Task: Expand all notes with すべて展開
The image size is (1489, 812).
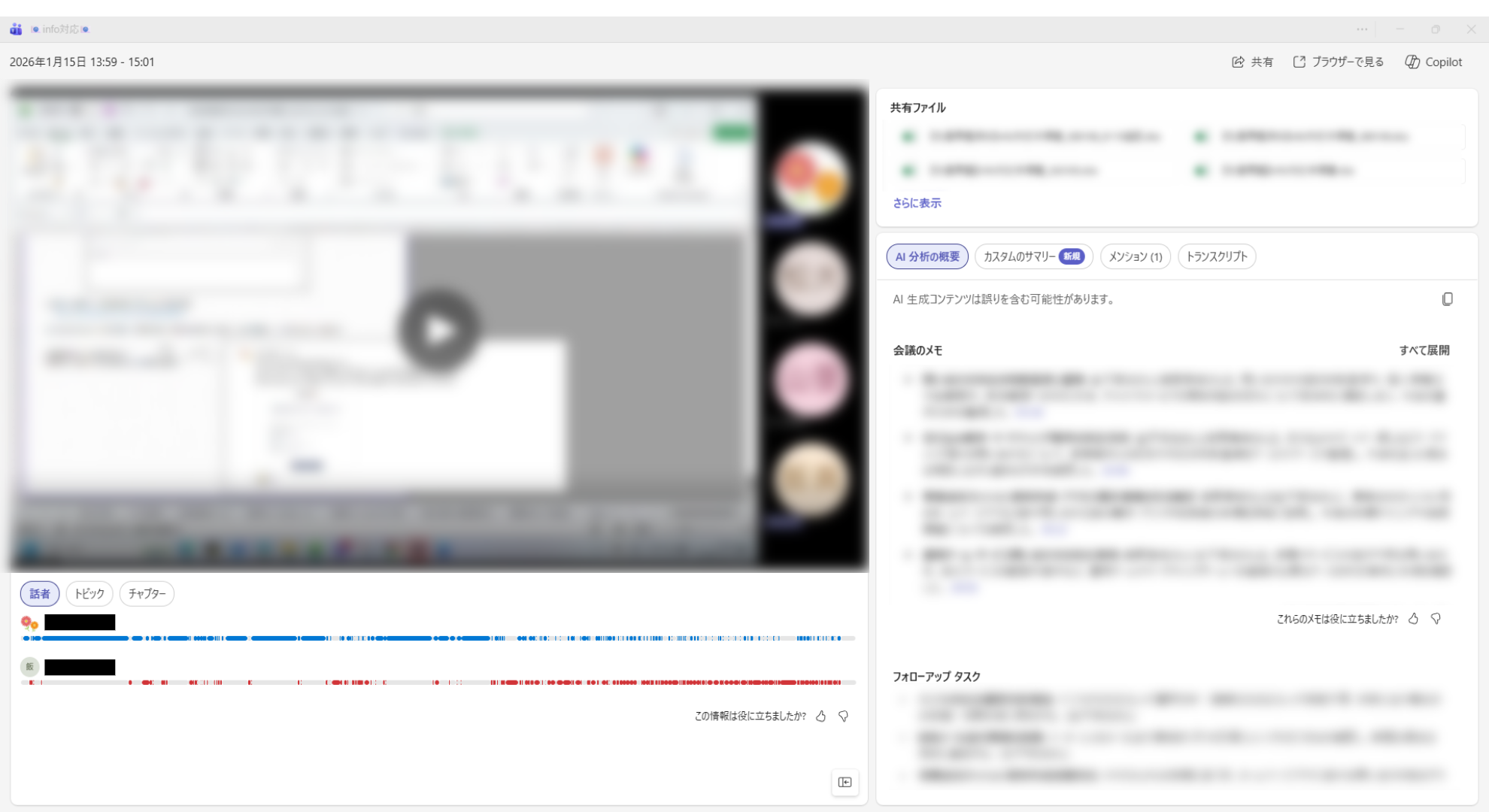Action: point(1424,350)
